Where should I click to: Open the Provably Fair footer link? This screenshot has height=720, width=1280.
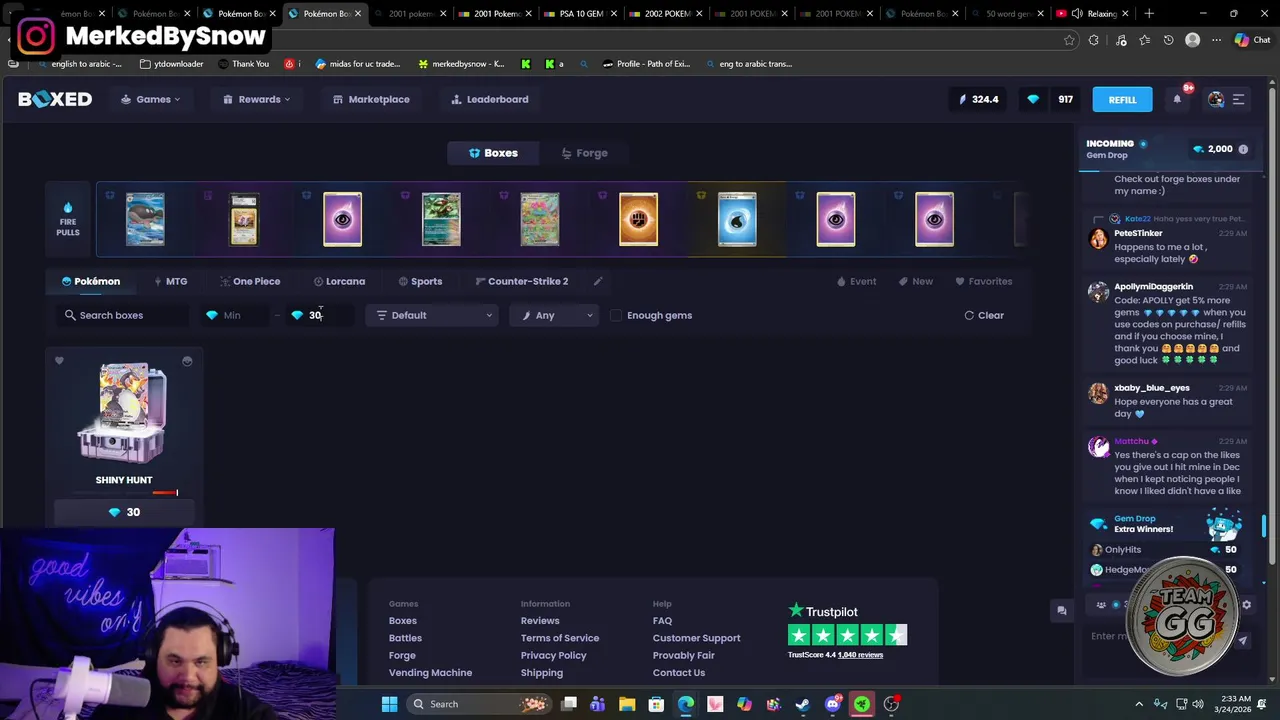pos(683,655)
